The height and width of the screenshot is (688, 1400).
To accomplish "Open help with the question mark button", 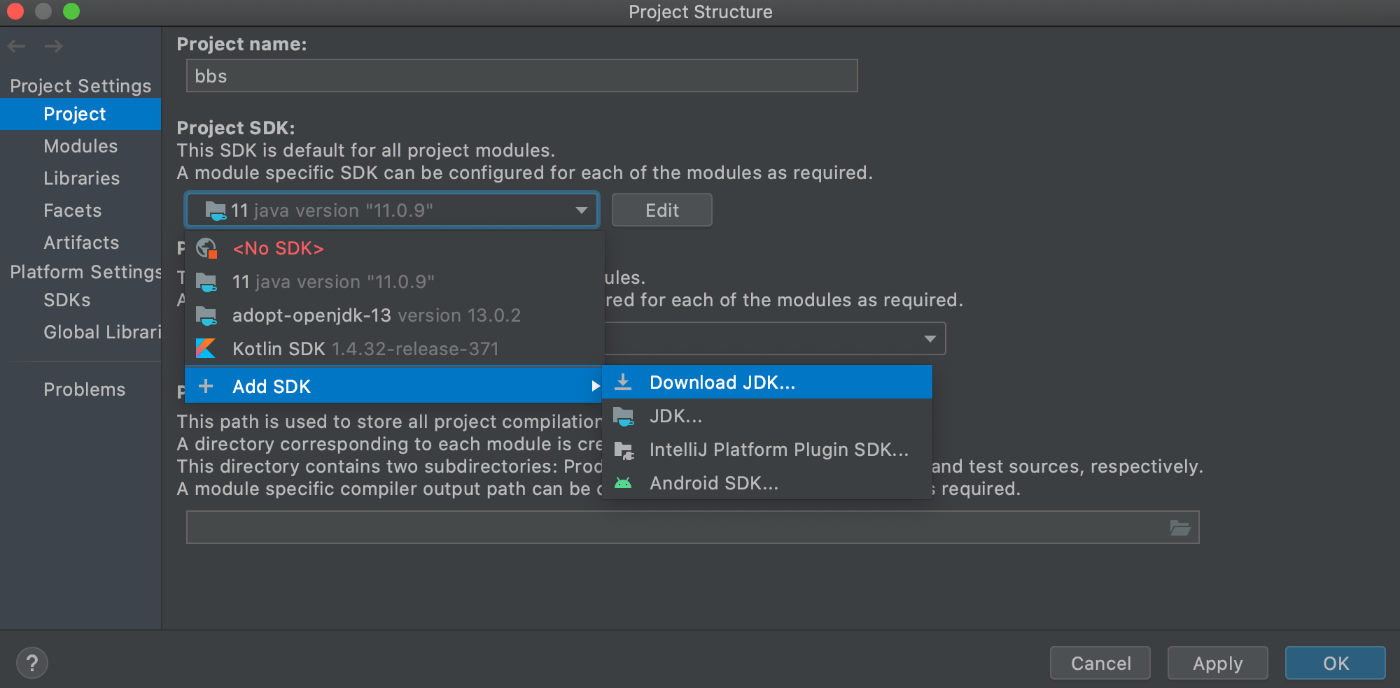I will coord(32,662).
